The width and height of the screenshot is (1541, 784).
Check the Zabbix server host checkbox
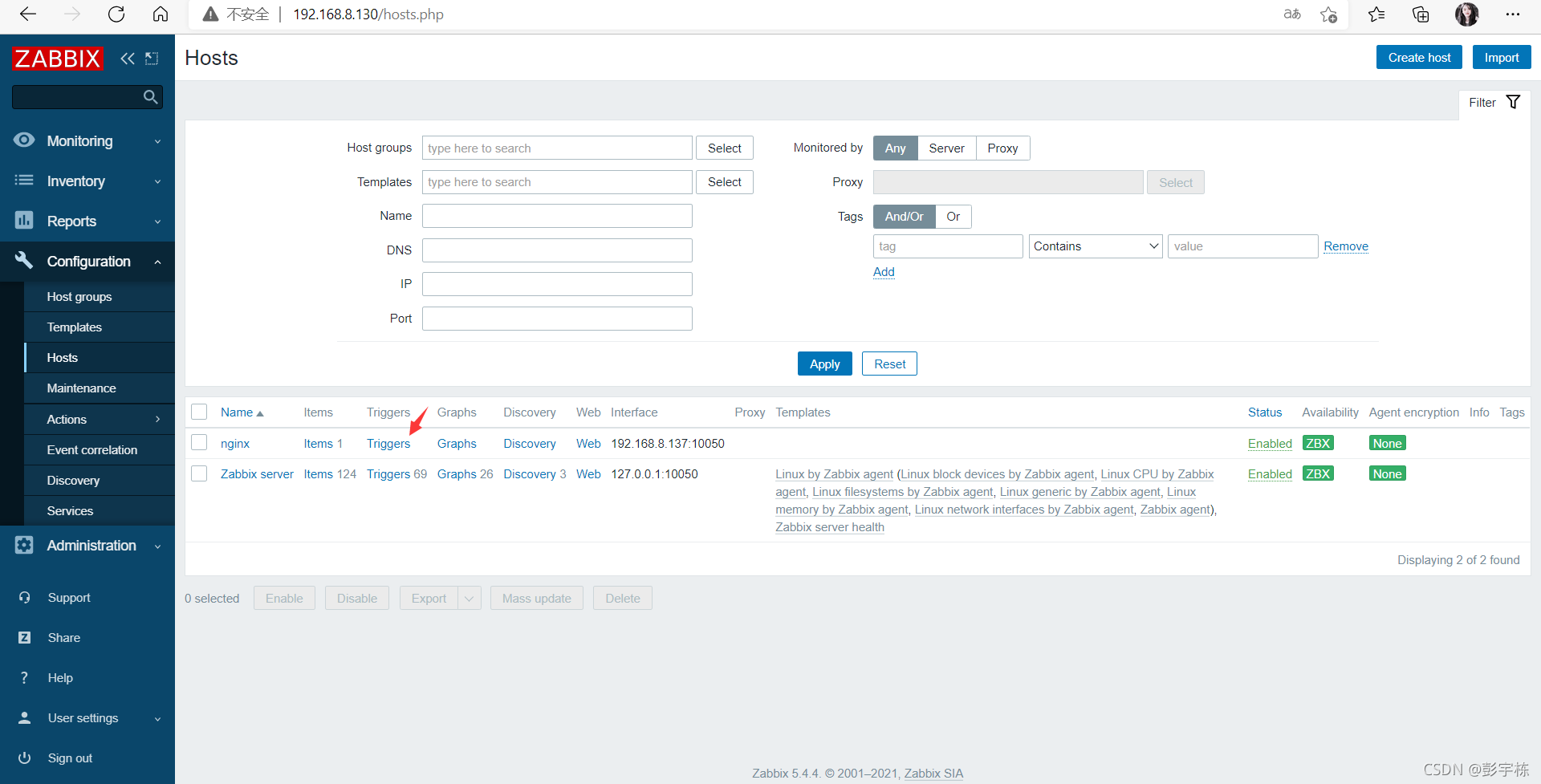click(x=199, y=473)
